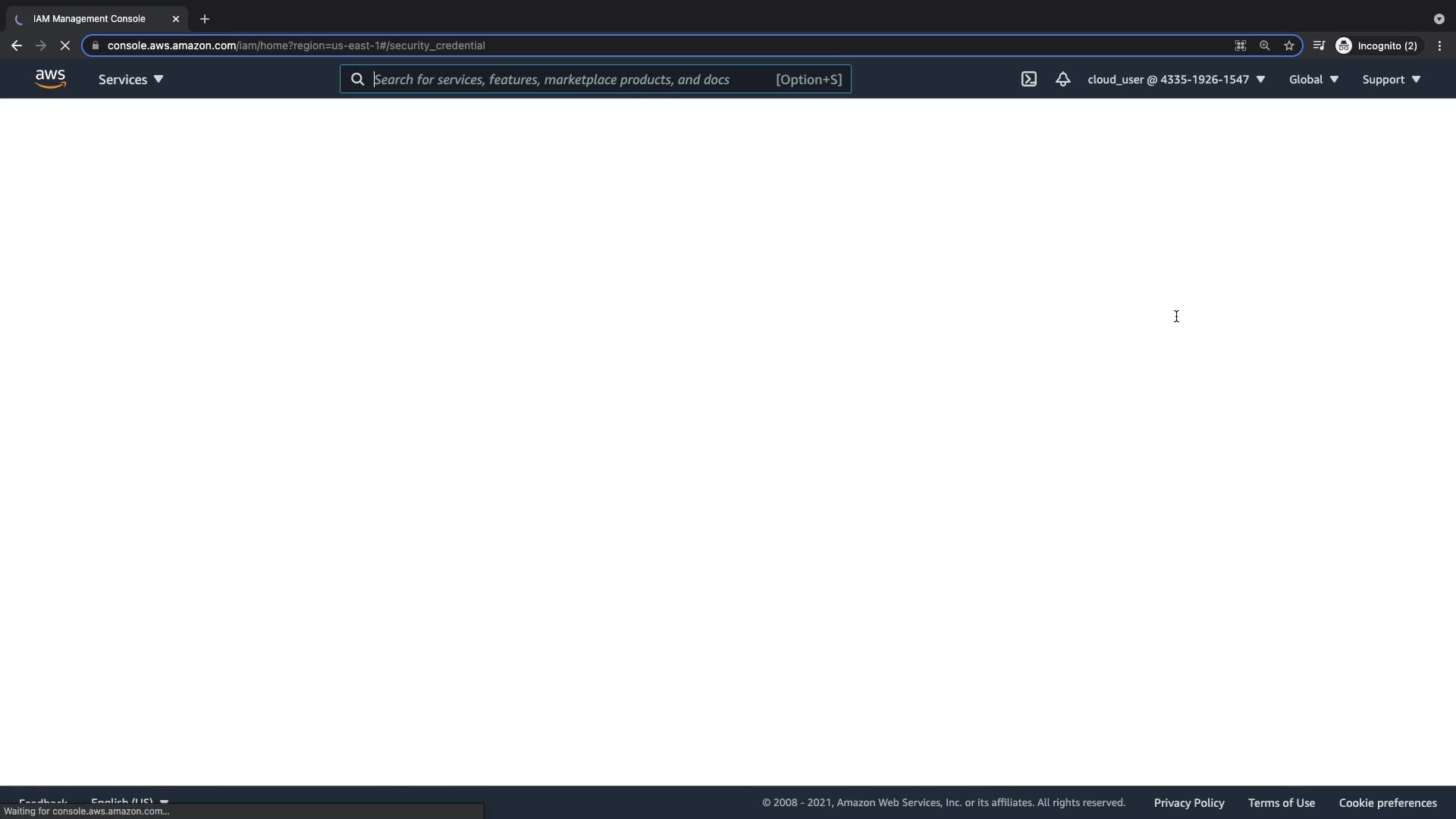
Task: Open AWS CloudShell from the navigation bar
Action: pyautogui.click(x=1028, y=79)
